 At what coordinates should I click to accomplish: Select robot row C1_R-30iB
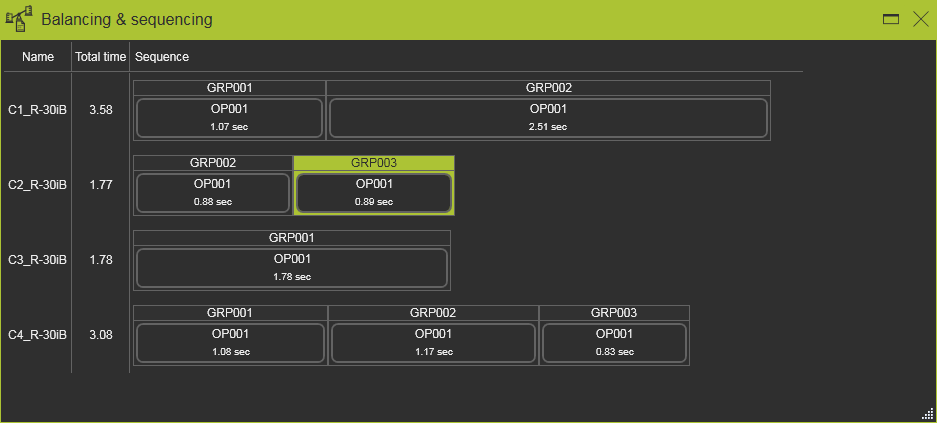click(37, 110)
